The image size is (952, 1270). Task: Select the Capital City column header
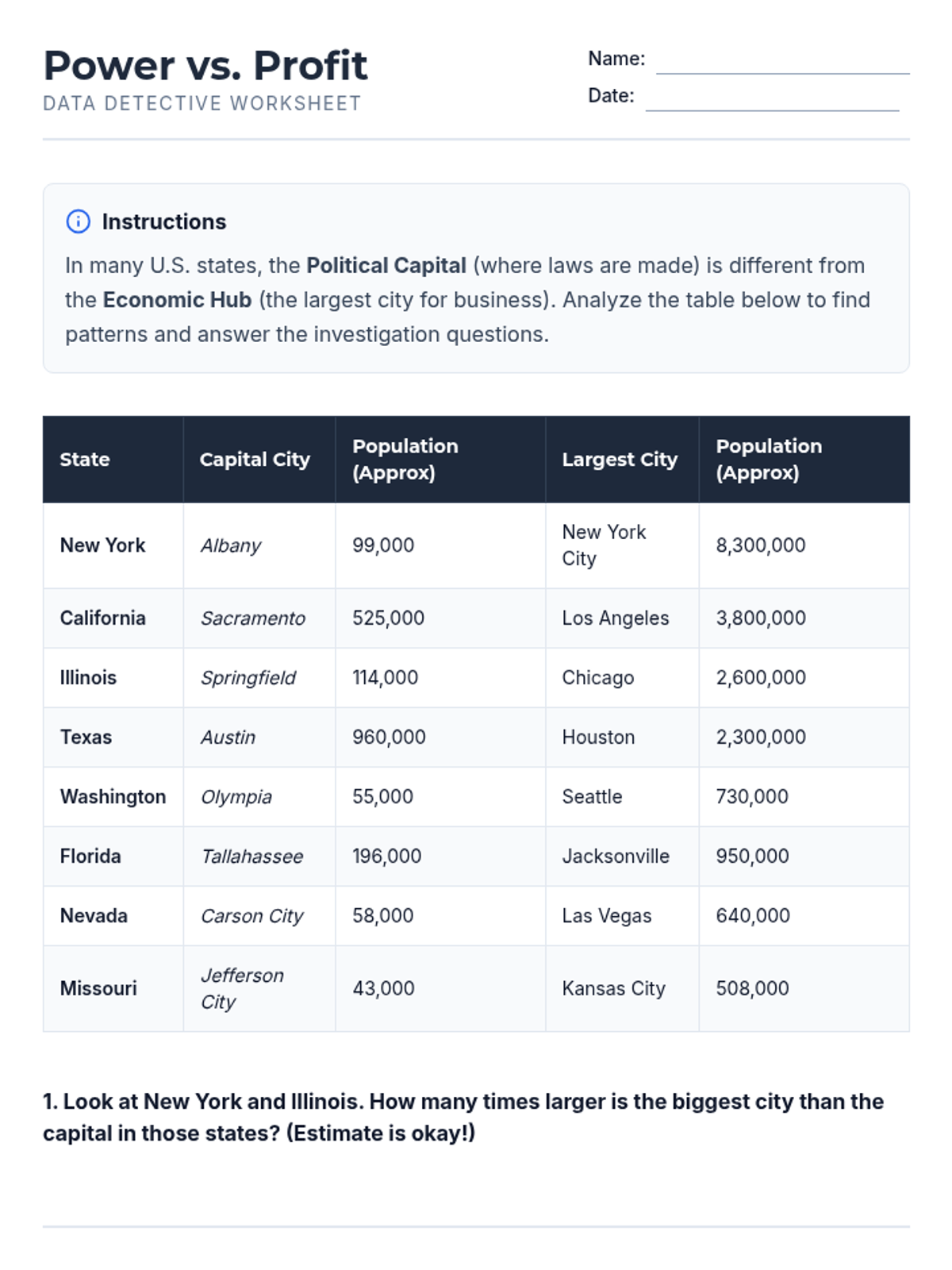coord(255,460)
